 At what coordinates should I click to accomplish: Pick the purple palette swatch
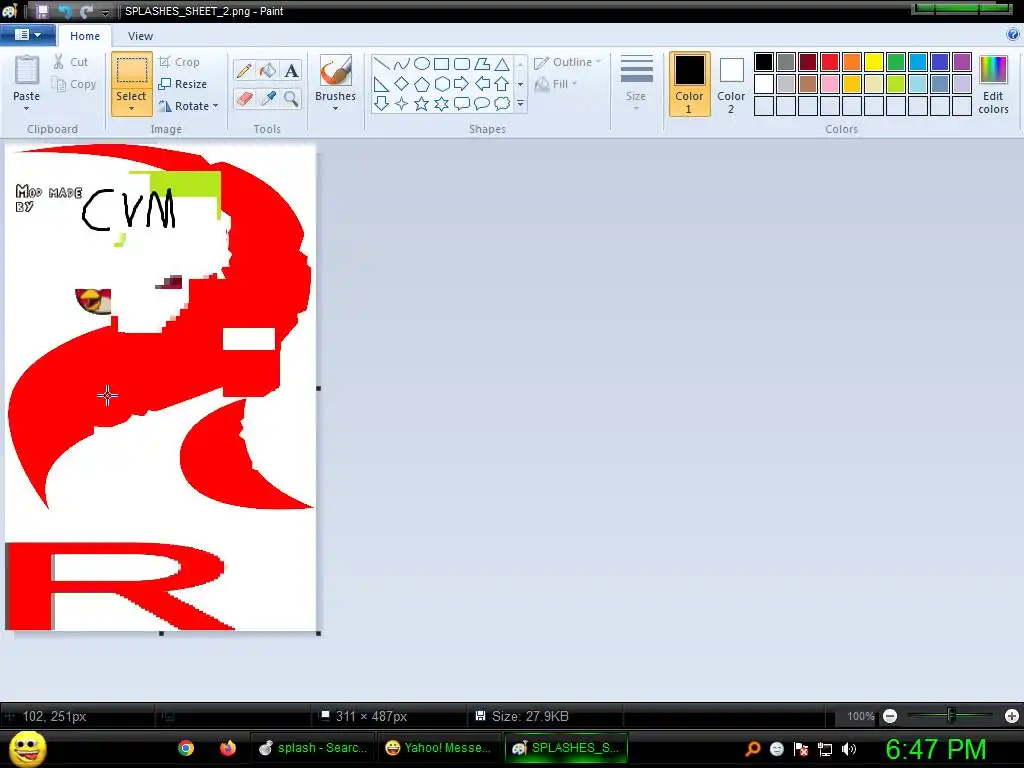pyautogui.click(x=962, y=62)
